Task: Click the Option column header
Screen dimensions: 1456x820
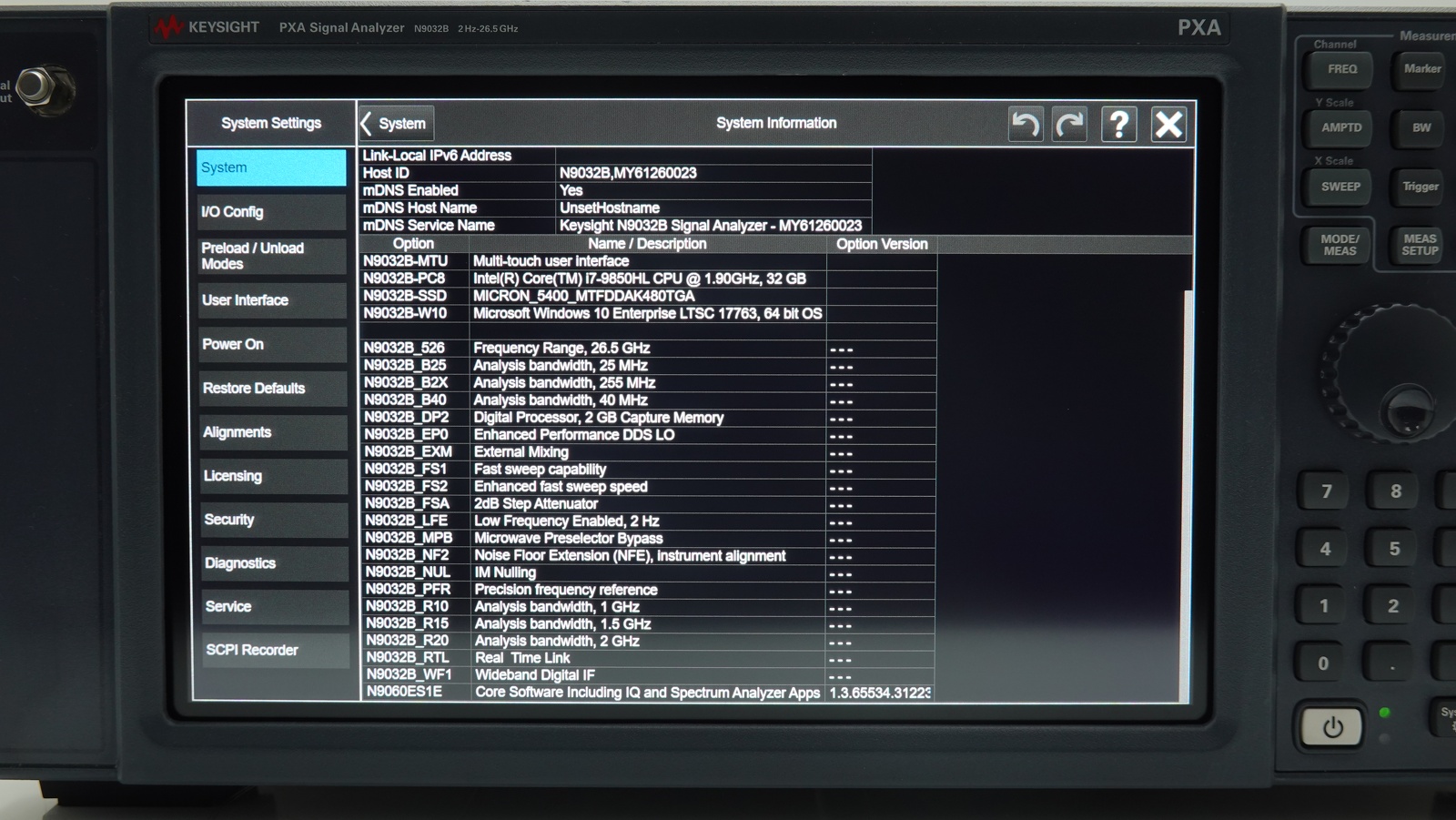Action: (x=413, y=244)
